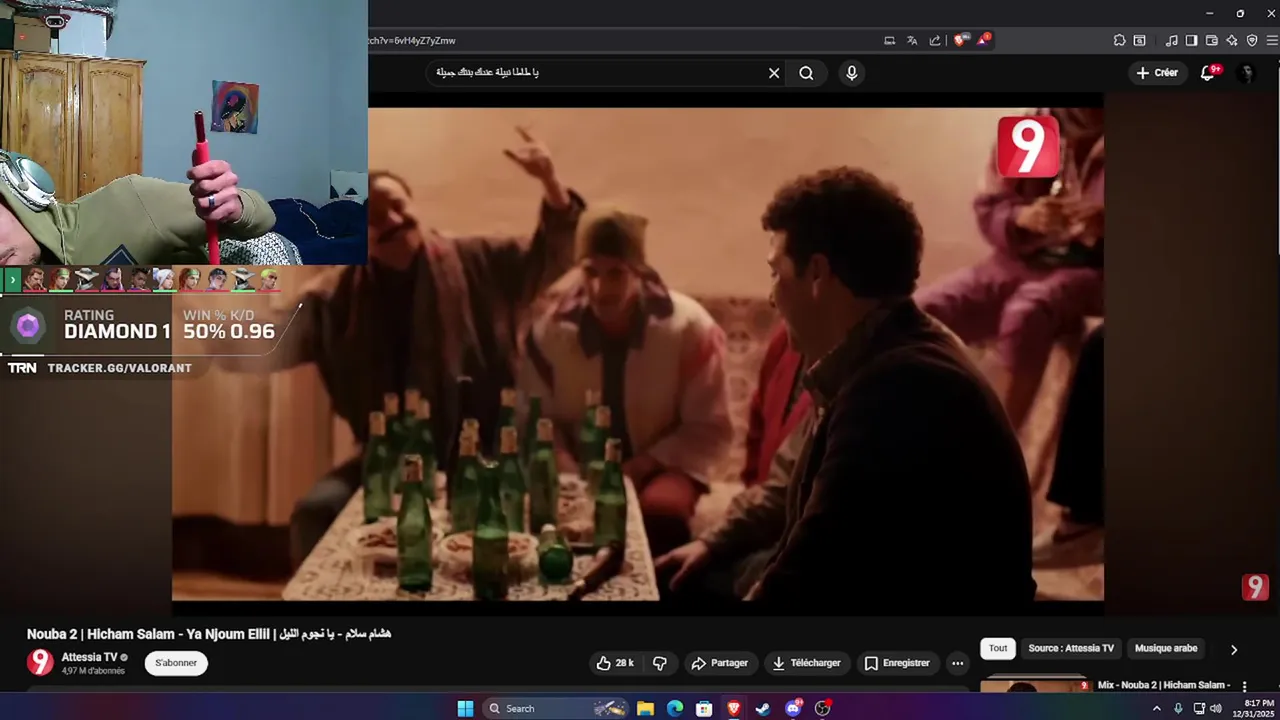Click the channel 9 watermark in the video corner
Screen dimensions: 1280x720
[1255, 587]
